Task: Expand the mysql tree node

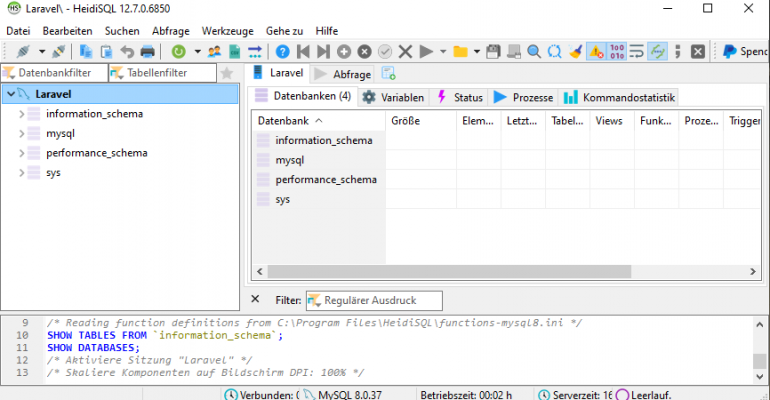Action: click(x=22, y=133)
